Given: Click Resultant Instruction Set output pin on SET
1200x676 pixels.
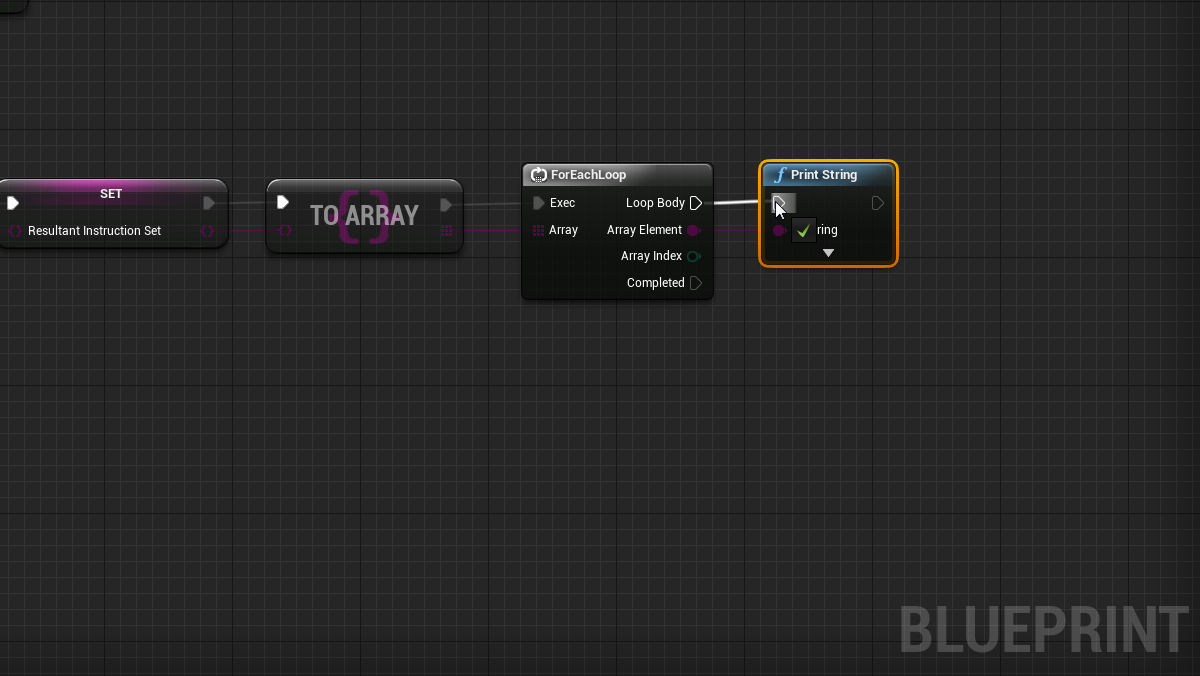Looking at the screenshot, I should coord(207,231).
